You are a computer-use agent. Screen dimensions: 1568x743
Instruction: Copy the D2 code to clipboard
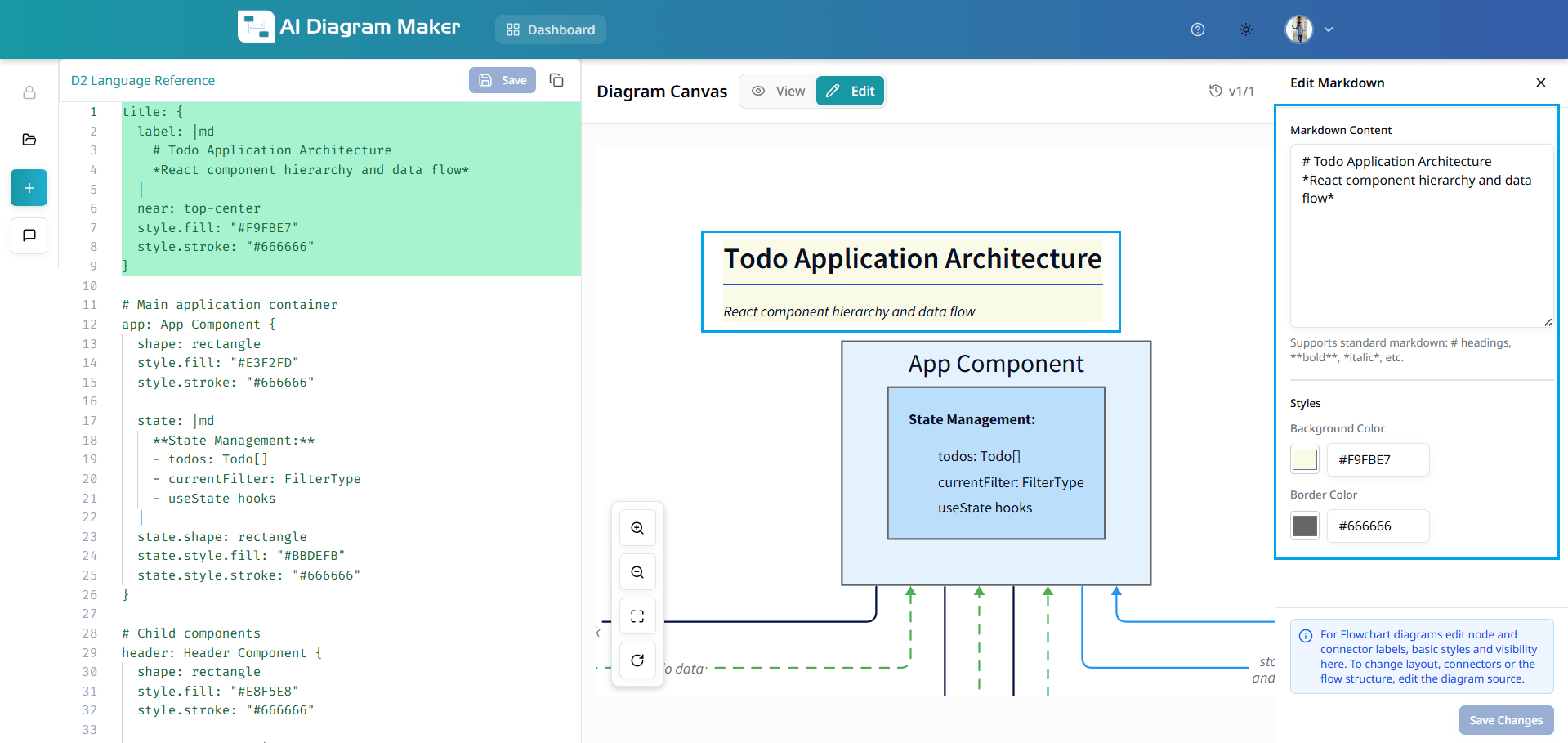[x=556, y=80]
